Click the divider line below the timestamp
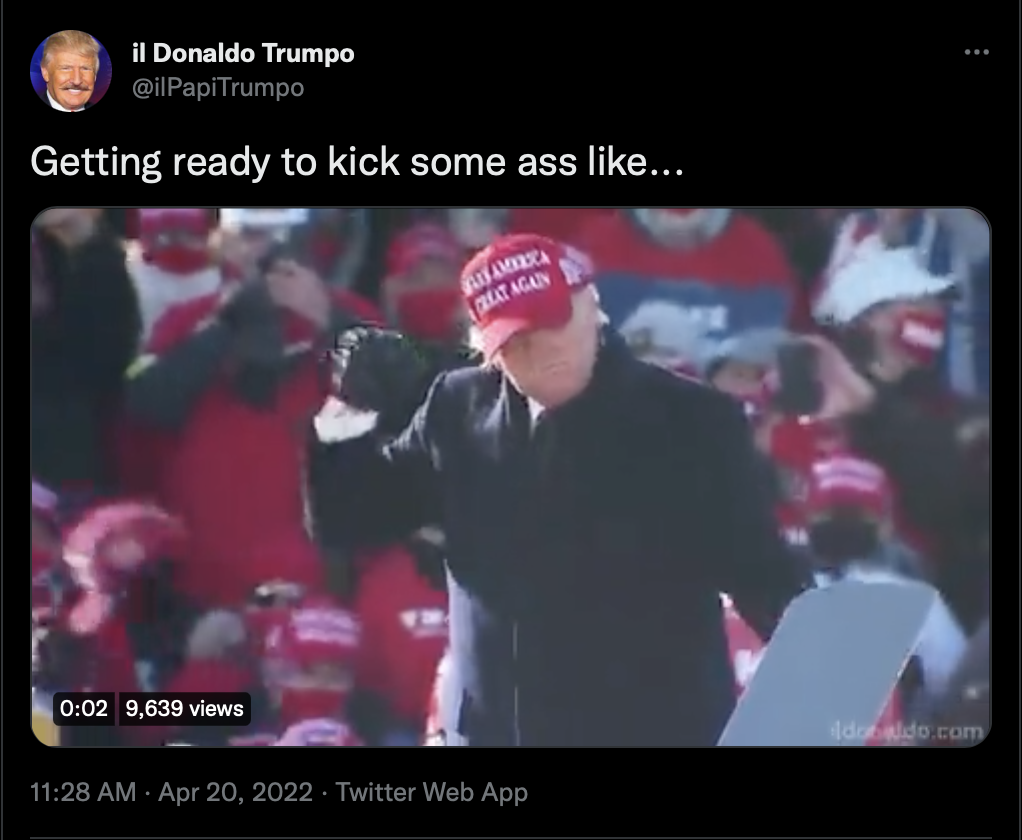The width and height of the screenshot is (1022, 840). pos(510,837)
